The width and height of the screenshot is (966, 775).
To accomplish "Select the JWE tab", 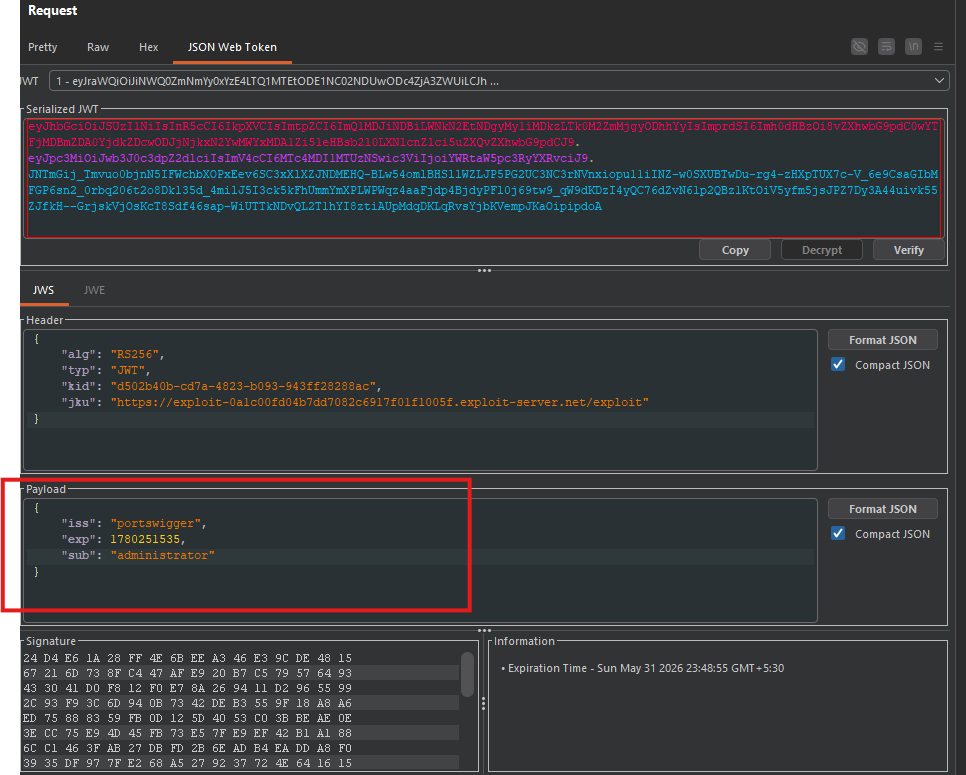I will 94,290.
